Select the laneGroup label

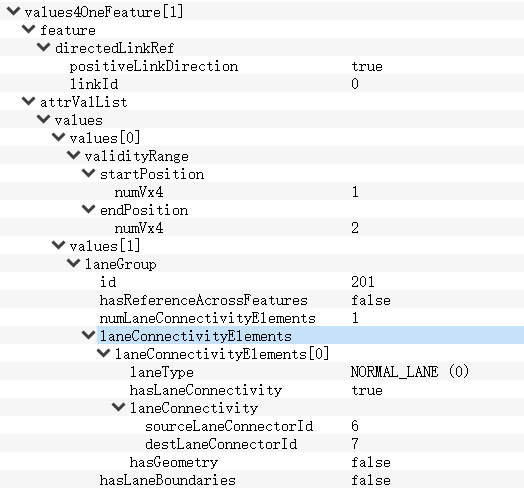tap(120, 264)
